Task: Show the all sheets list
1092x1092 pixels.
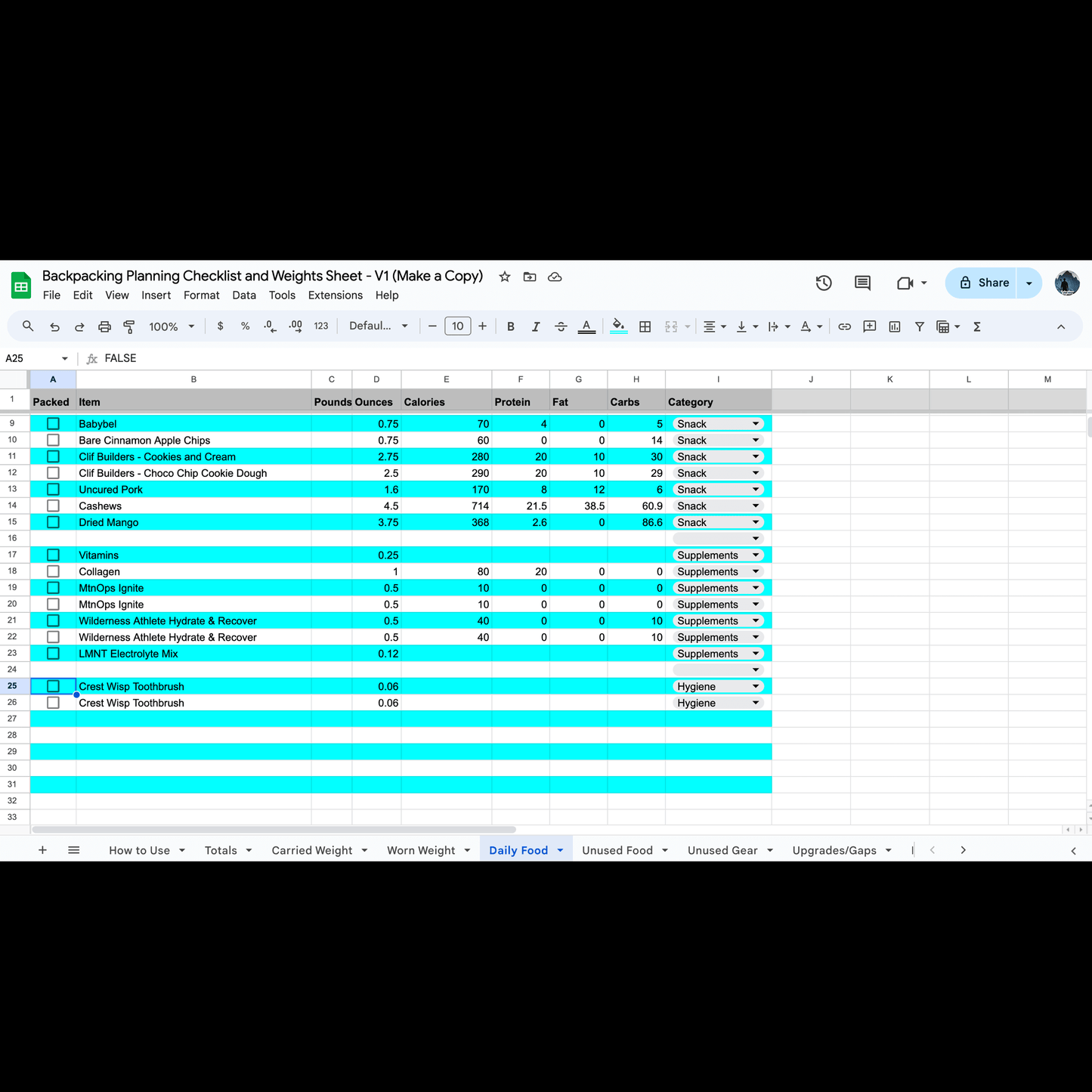Action: [x=74, y=850]
